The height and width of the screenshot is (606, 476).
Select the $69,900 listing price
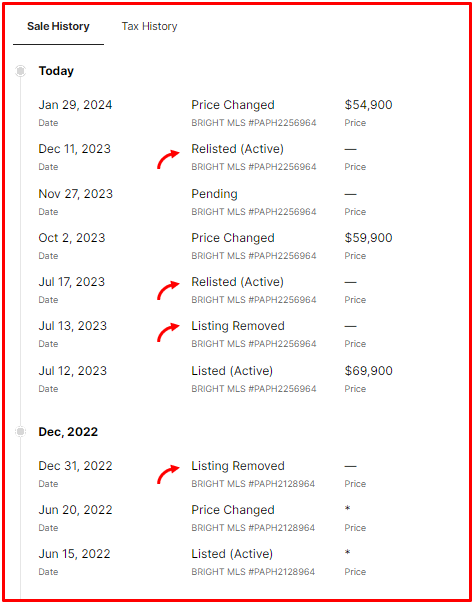368,371
